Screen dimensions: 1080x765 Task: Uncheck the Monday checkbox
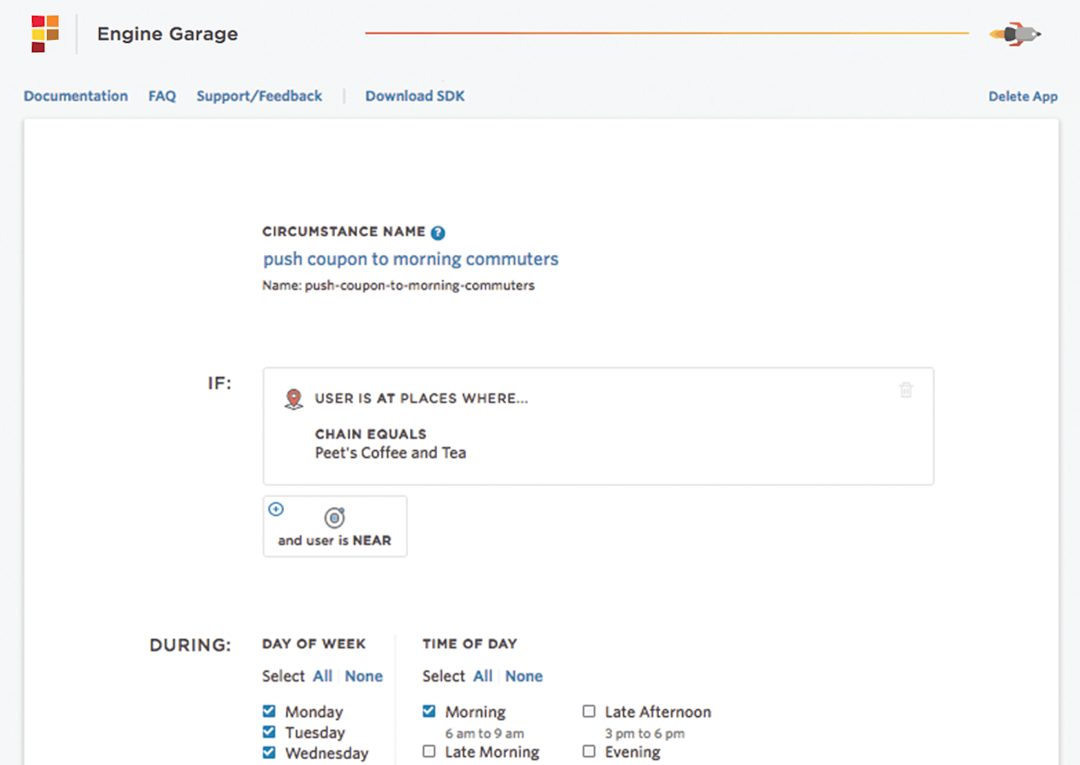click(269, 711)
